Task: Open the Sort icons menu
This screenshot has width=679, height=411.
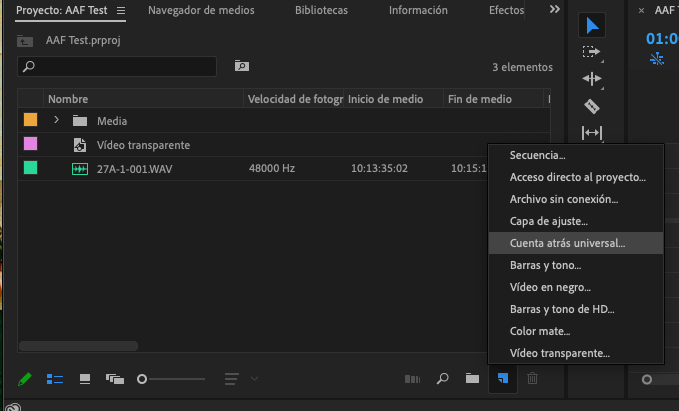Action: click(x=232, y=379)
